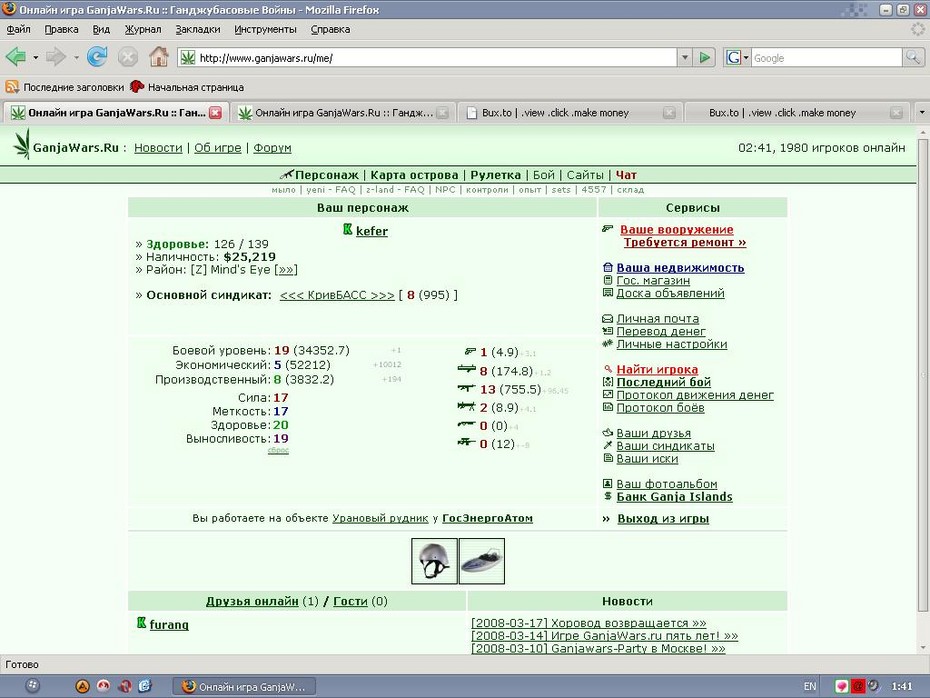Click the assault rifle skill icon next to 13

467,388
